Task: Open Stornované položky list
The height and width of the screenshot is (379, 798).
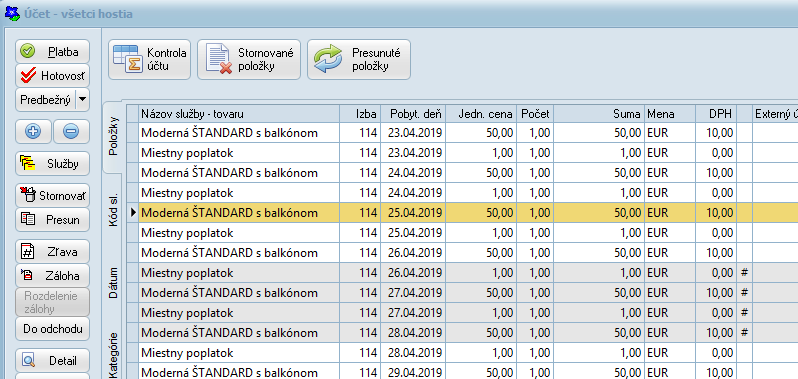Action: pyautogui.click(x=249, y=60)
